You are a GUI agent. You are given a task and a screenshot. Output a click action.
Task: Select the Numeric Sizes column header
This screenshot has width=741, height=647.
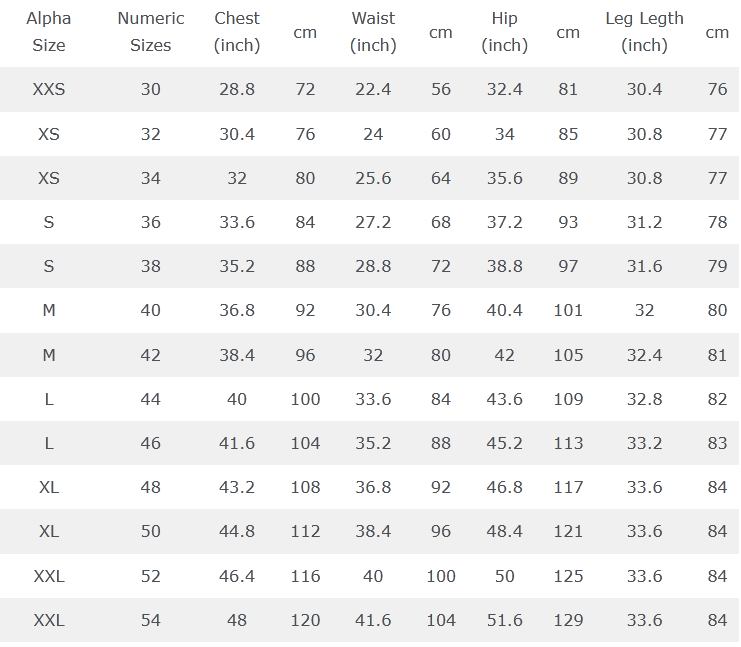pyautogui.click(x=151, y=32)
